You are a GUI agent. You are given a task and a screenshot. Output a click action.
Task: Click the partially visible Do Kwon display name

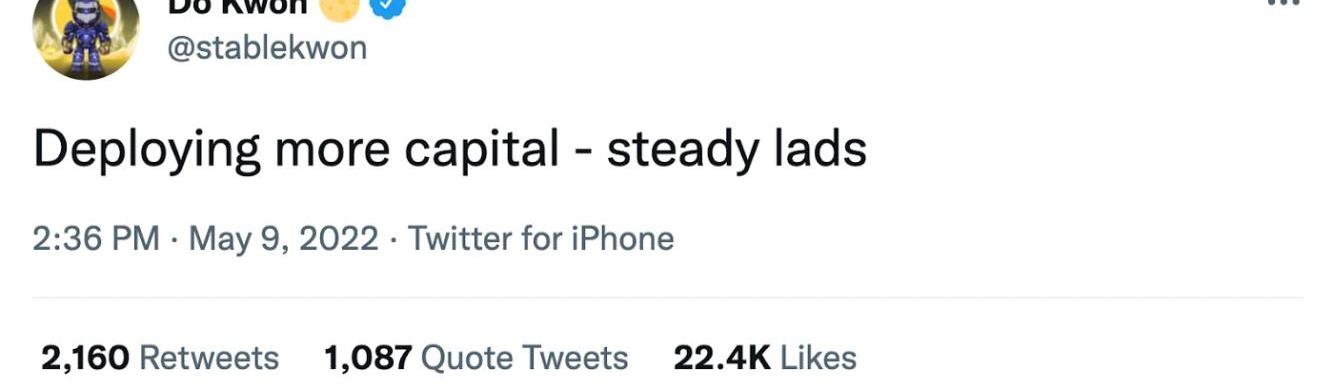pyautogui.click(x=236, y=6)
